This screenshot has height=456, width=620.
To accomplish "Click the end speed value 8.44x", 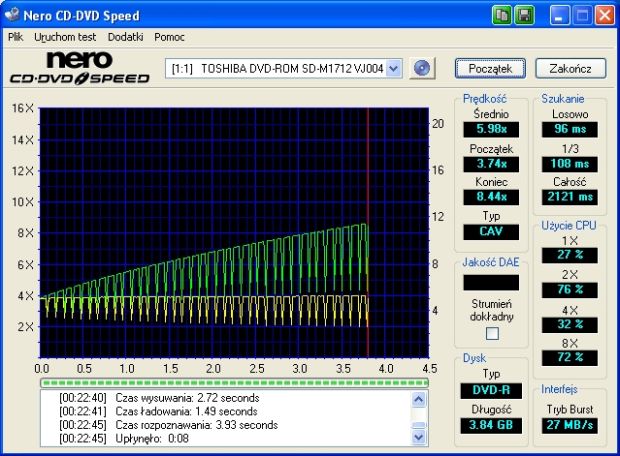I will point(491,197).
